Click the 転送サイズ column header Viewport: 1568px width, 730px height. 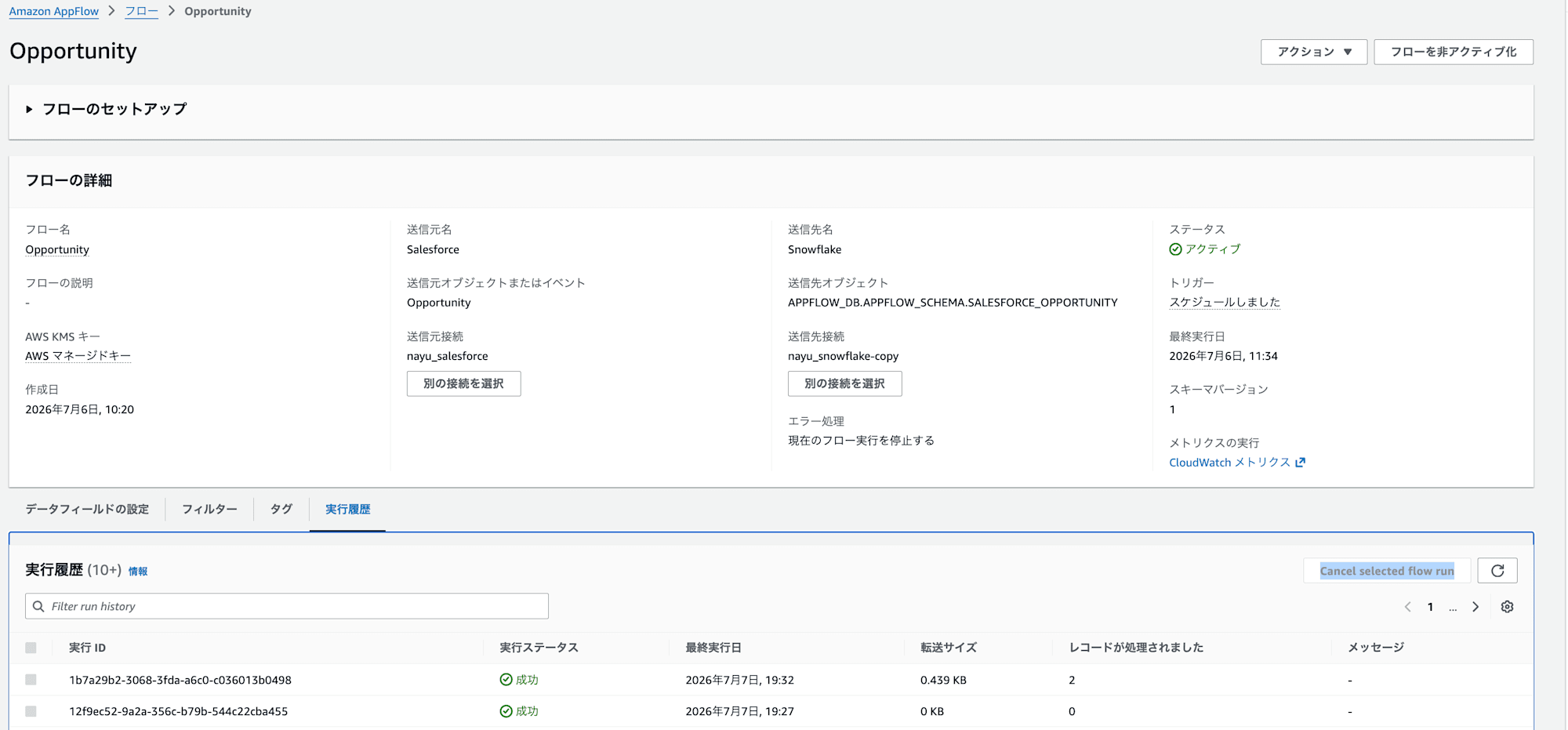(x=948, y=648)
